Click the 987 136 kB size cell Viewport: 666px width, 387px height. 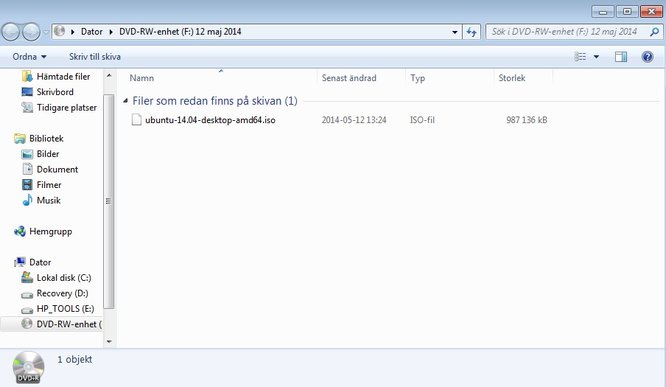click(x=527, y=120)
